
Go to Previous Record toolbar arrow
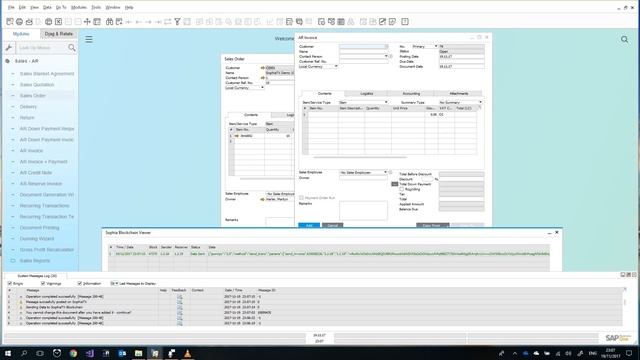[x=139, y=22]
